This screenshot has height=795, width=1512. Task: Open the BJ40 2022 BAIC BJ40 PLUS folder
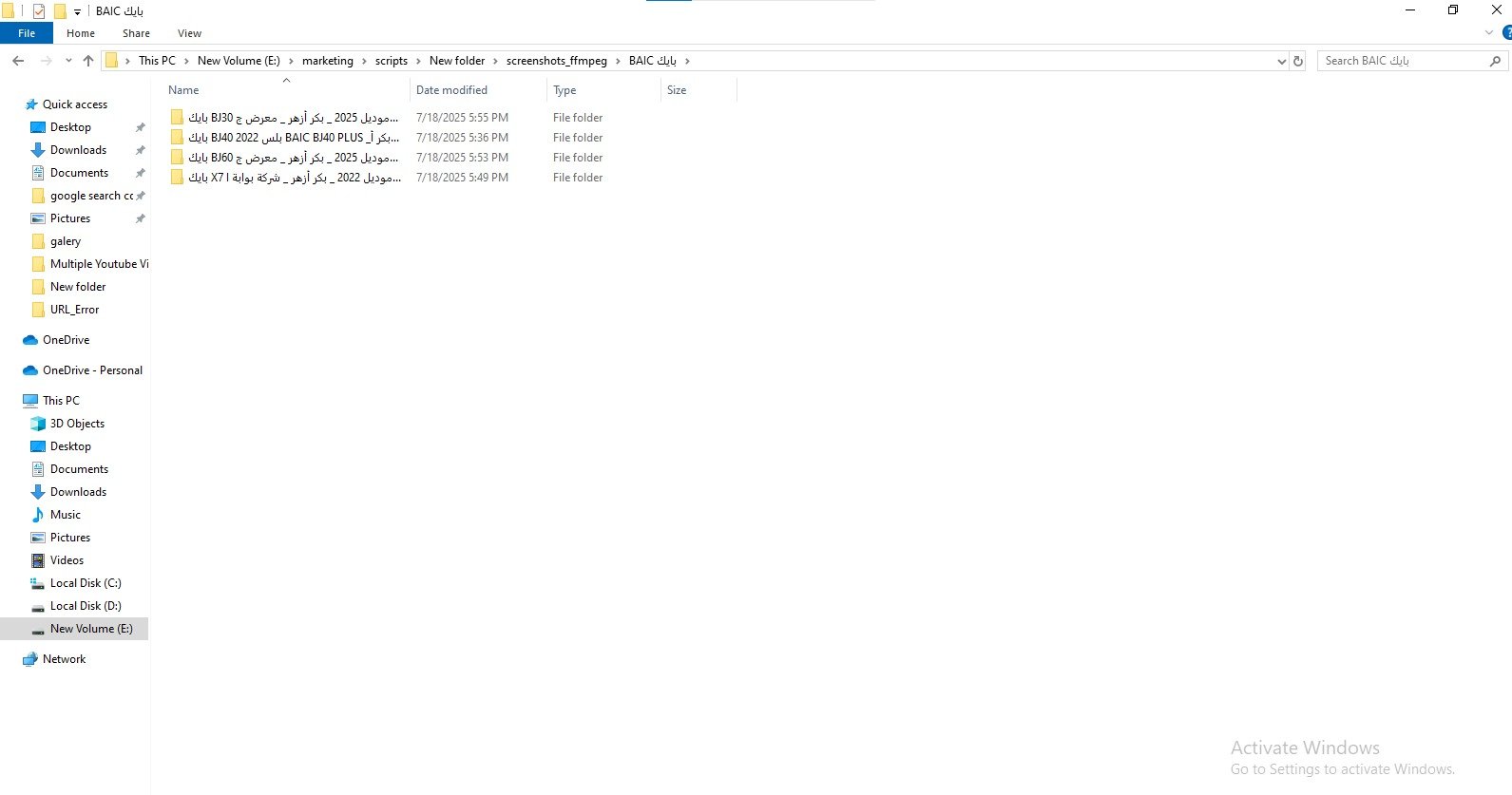click(x=293, y=138)
